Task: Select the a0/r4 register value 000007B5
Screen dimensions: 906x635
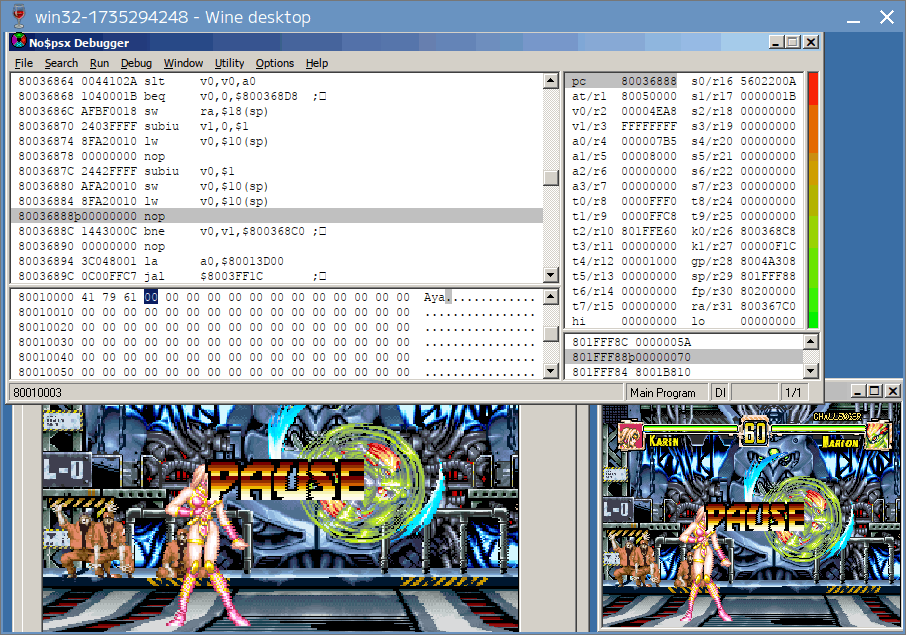Action: pos(649,141)
